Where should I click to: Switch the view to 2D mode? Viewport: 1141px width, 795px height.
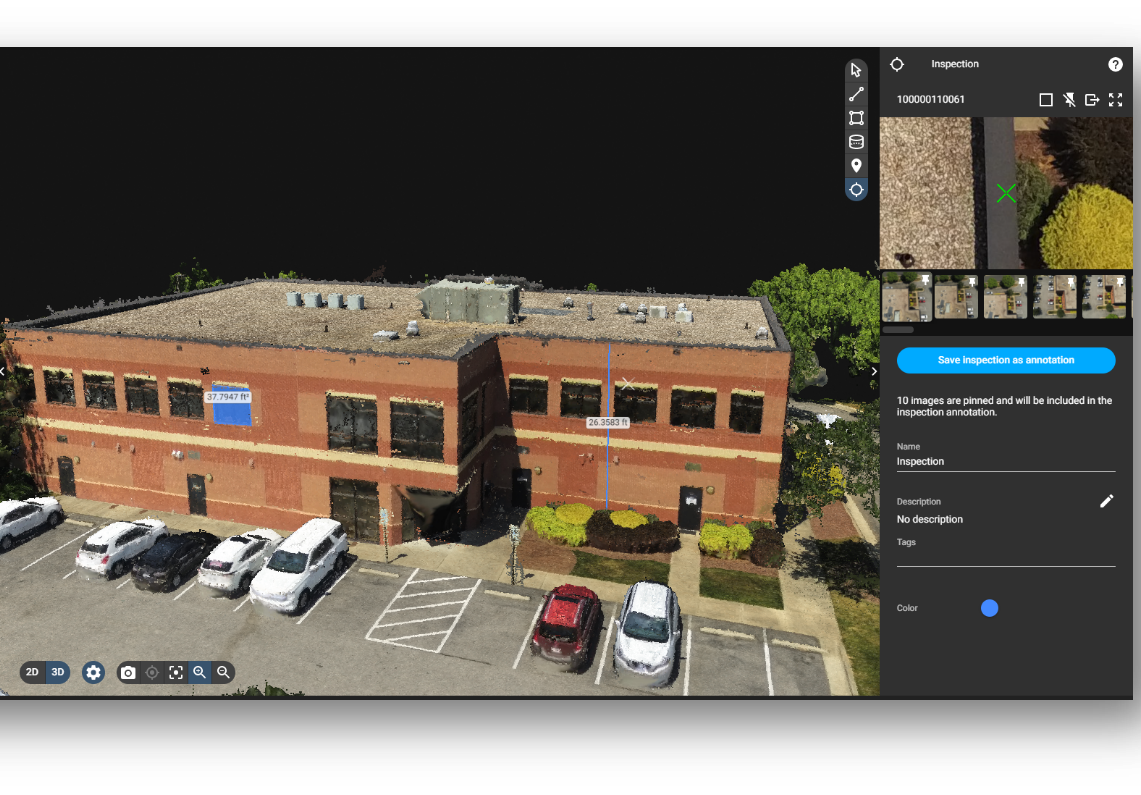[32, 672]
